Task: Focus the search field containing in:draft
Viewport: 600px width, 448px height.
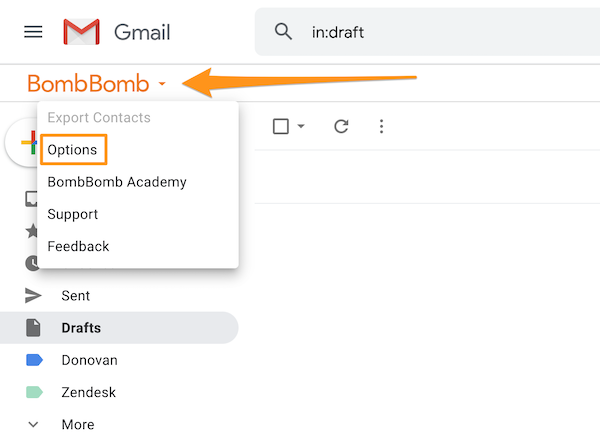Action: coord(427,32)
